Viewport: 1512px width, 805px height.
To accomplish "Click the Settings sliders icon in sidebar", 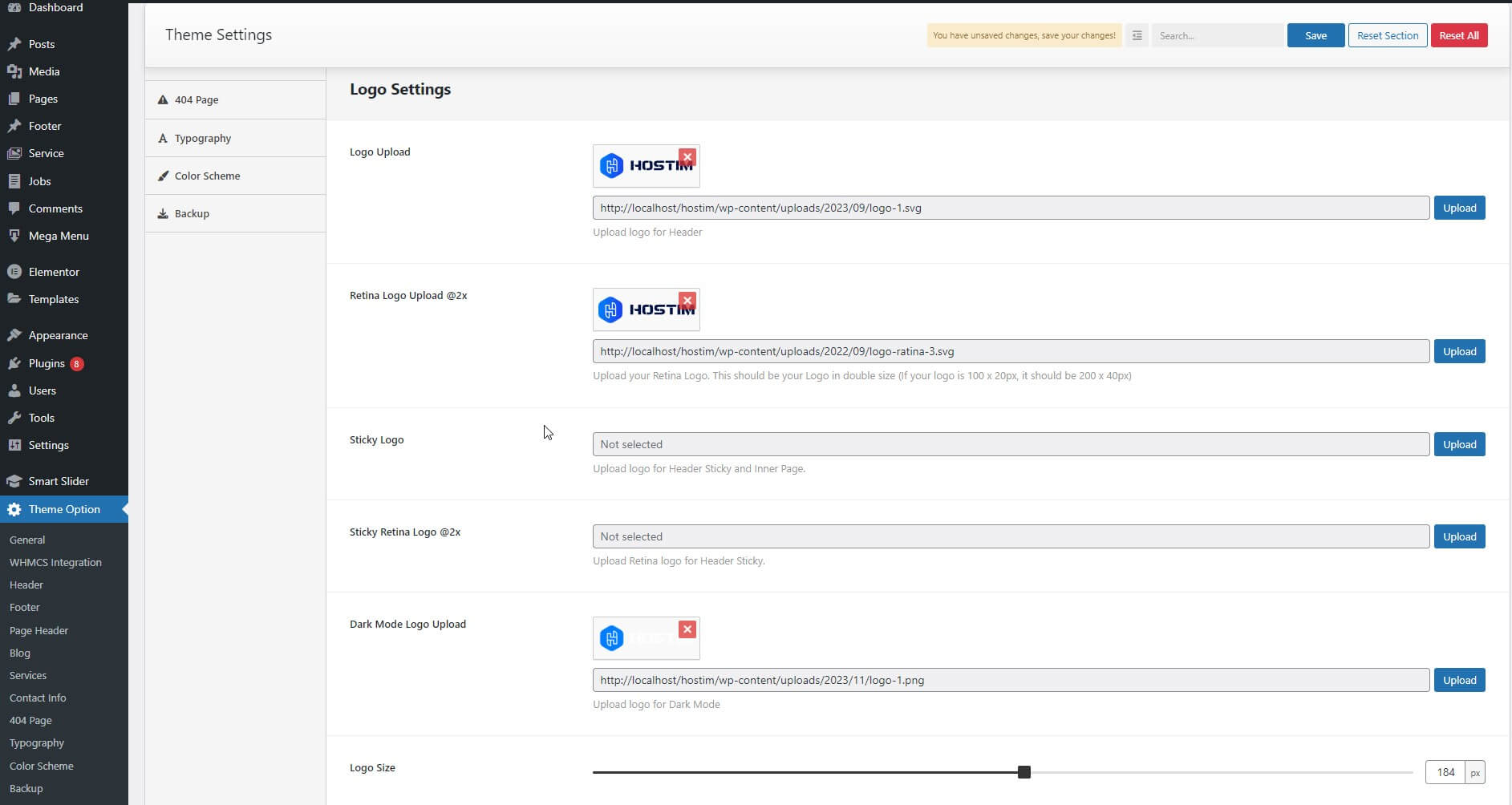I will tap(14, 445).
